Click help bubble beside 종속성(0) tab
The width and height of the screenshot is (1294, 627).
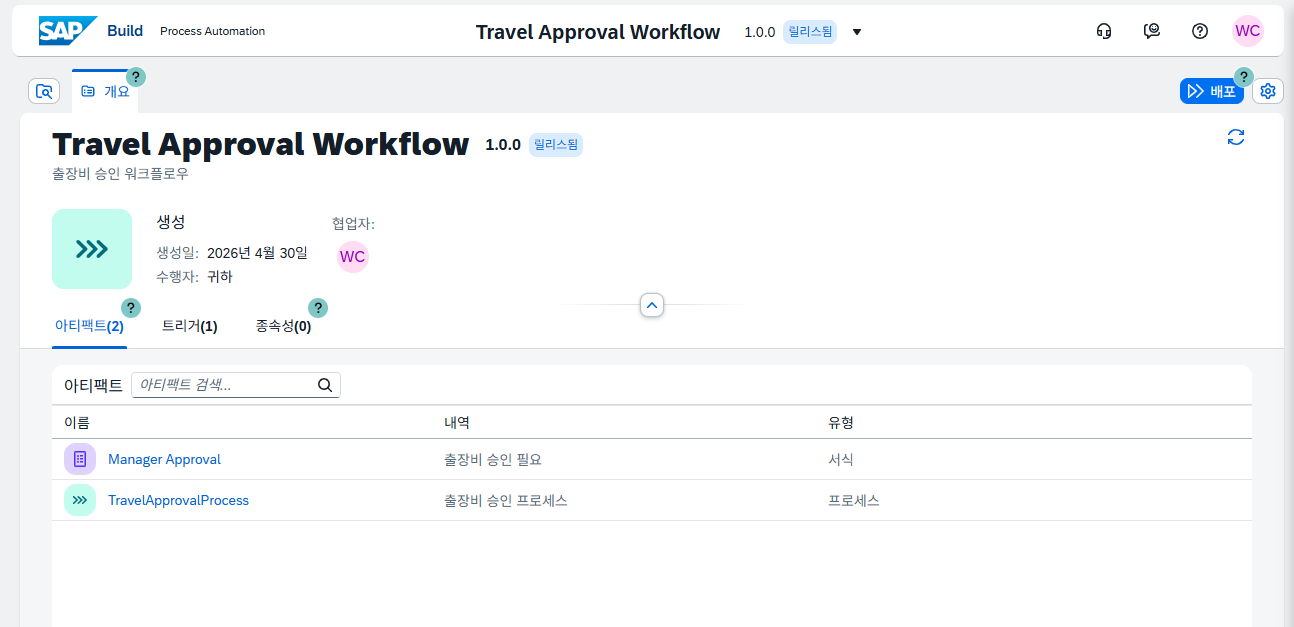coord(318,308)
